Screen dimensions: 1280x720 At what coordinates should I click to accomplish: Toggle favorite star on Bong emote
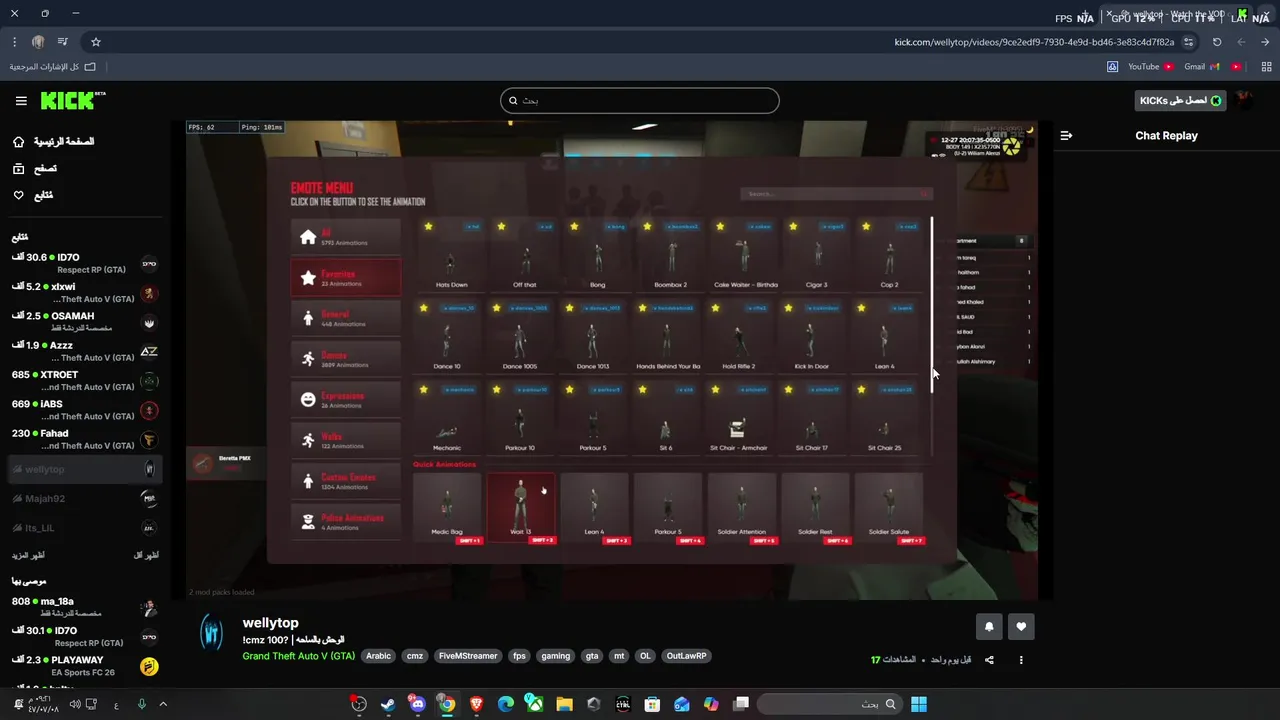(x=574, y=227)
